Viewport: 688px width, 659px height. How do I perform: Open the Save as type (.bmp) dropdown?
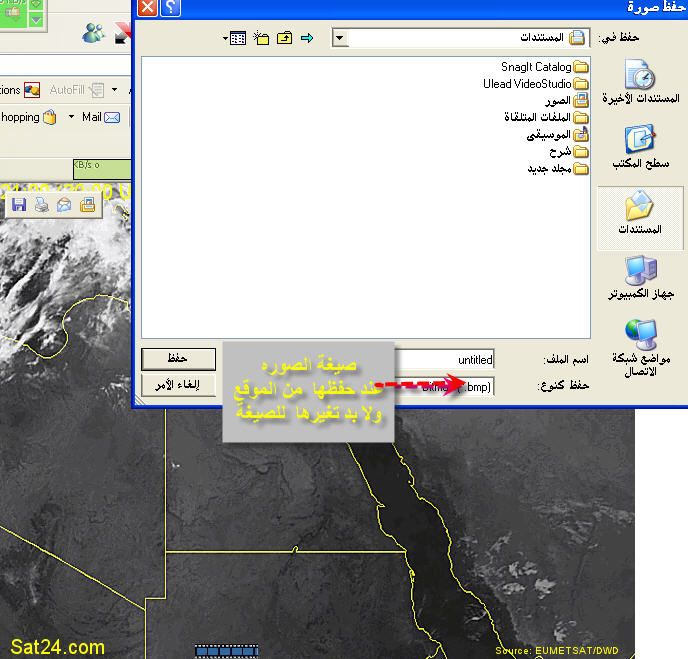point(444,387)
